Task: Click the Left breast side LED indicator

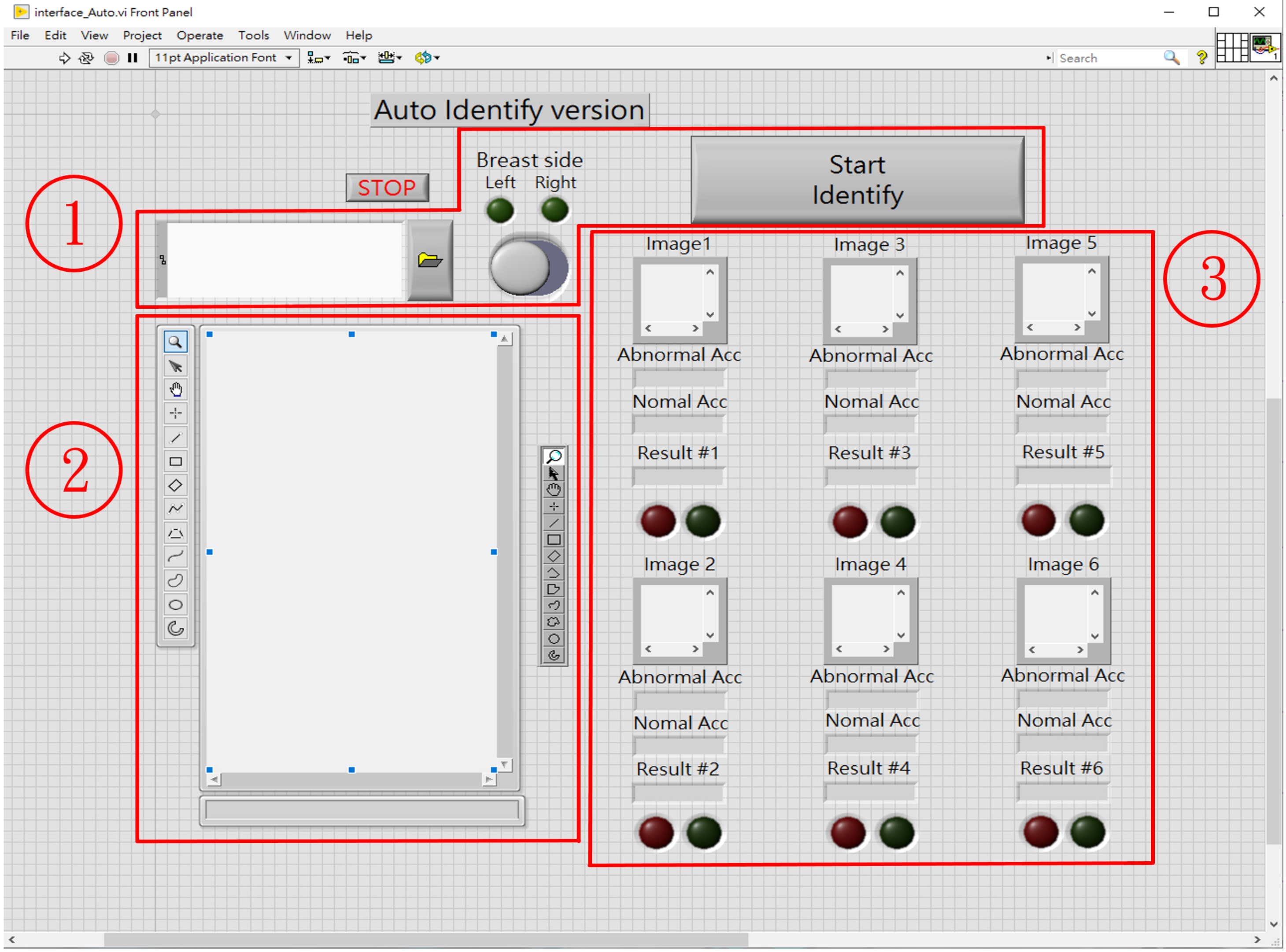Action: [500, 210]
